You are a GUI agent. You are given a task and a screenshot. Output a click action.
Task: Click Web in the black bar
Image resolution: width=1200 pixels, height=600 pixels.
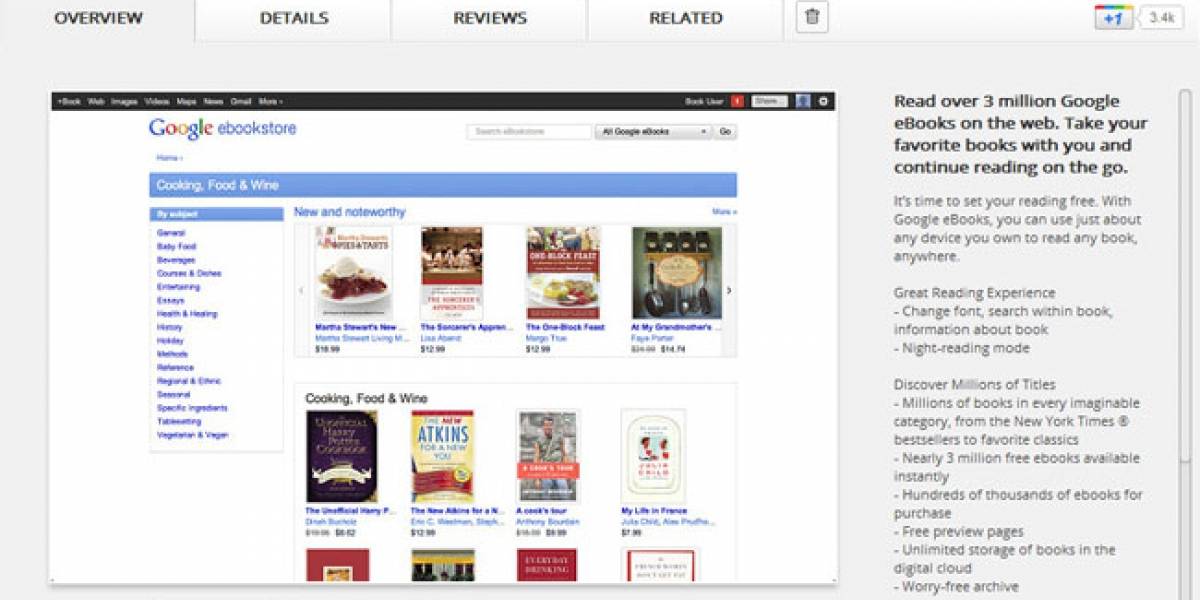[96, 101]
